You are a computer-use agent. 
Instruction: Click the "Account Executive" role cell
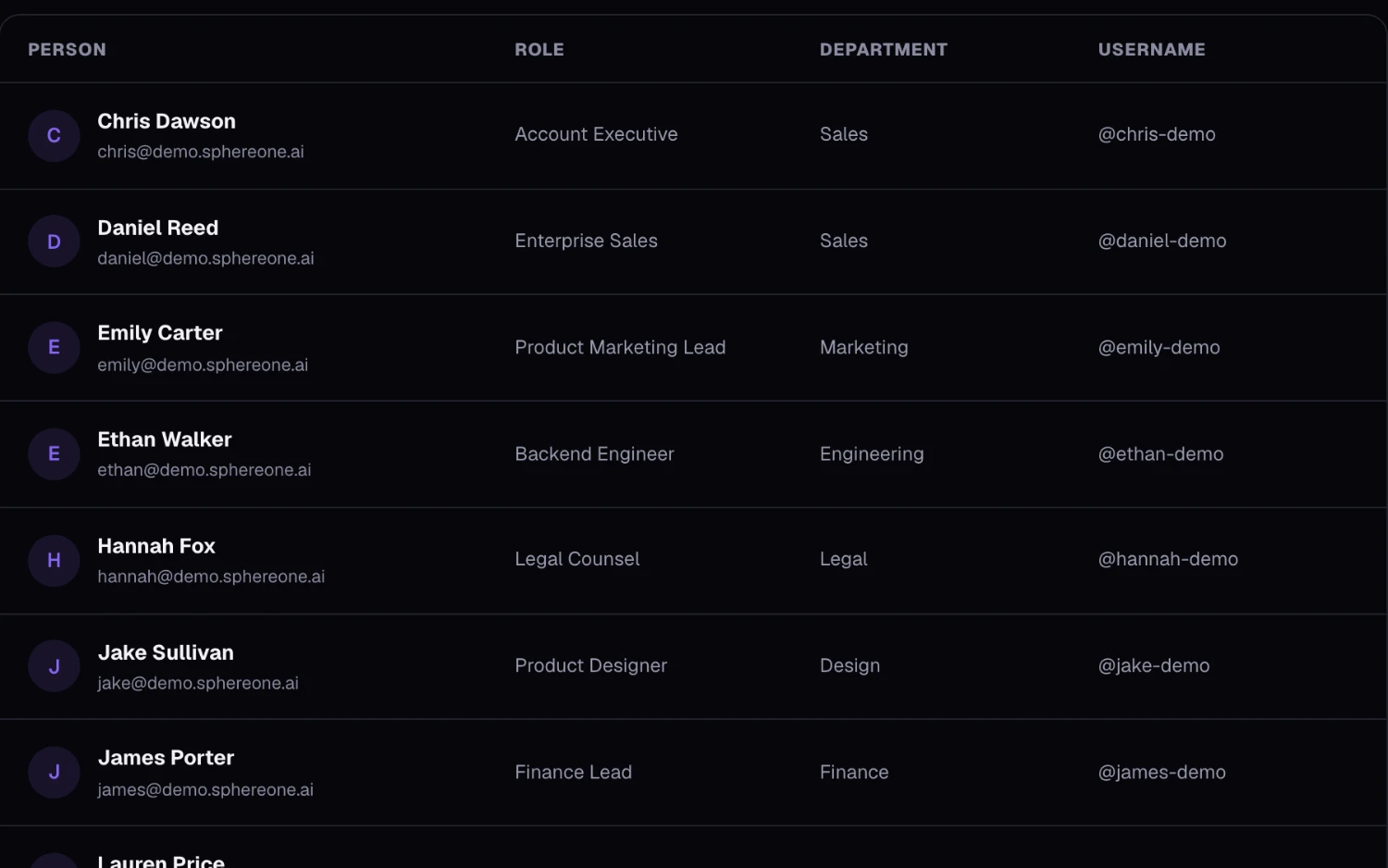[x=596, y=134]
